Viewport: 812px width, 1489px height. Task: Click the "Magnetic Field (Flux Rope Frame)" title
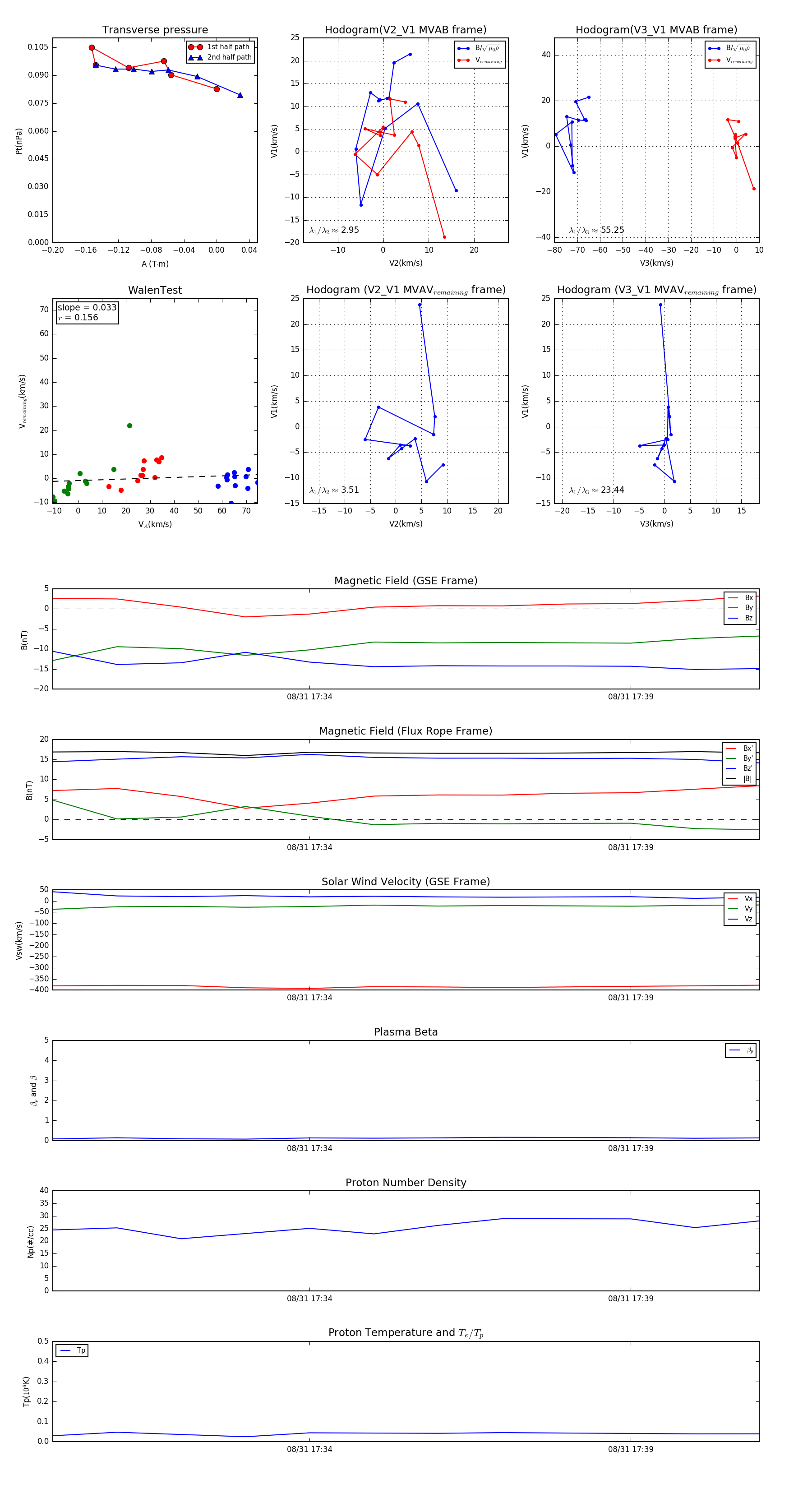coord(406,731)
